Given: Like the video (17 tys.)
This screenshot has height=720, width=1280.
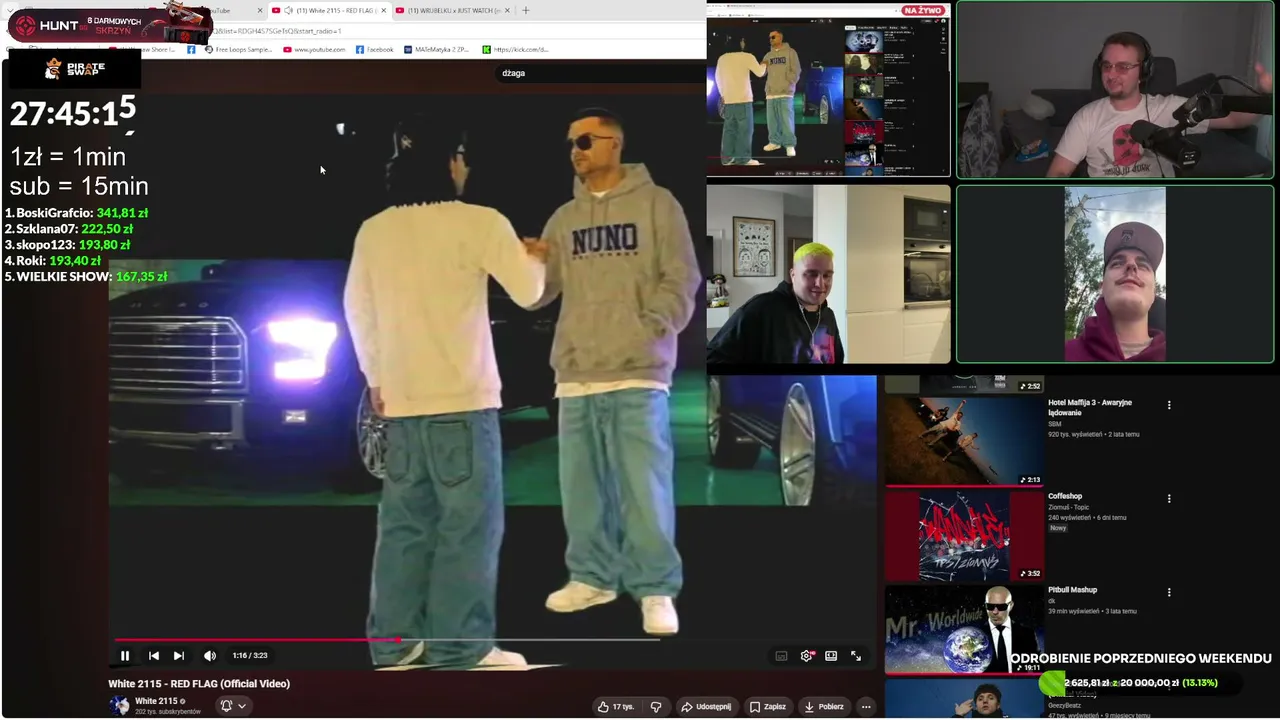Looking at the screenshot, I should point(615,707).
